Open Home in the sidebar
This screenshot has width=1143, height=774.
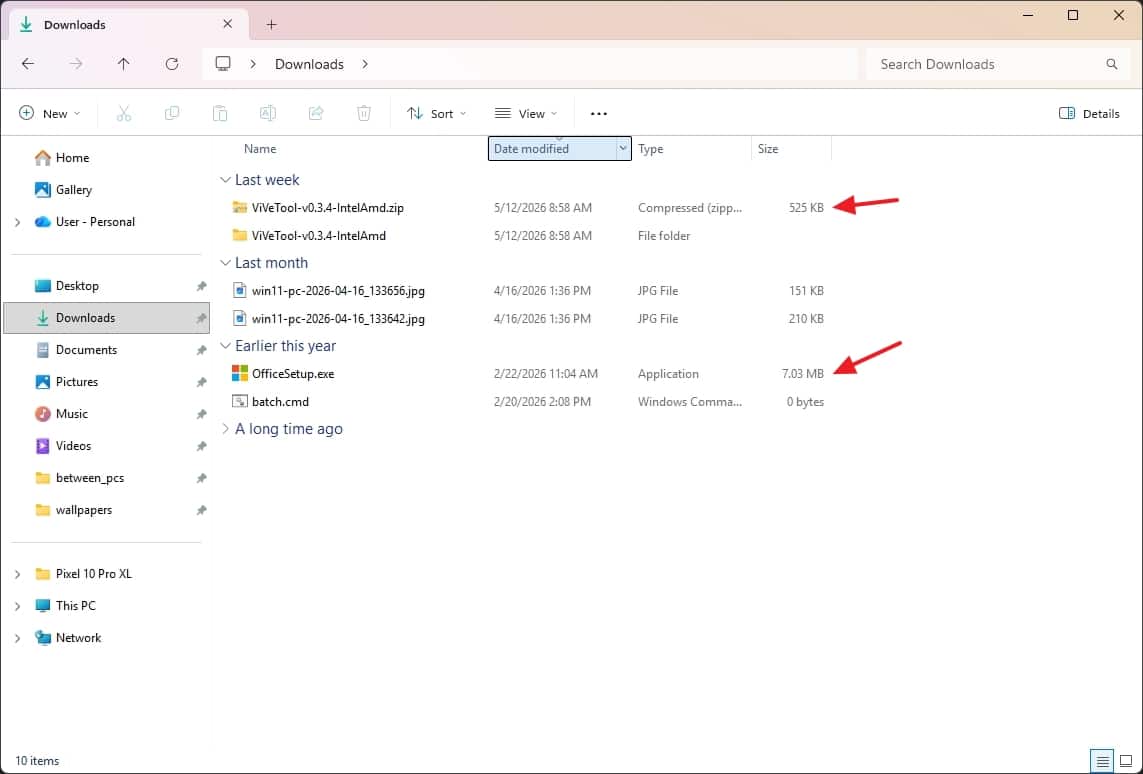pos(72,157)
